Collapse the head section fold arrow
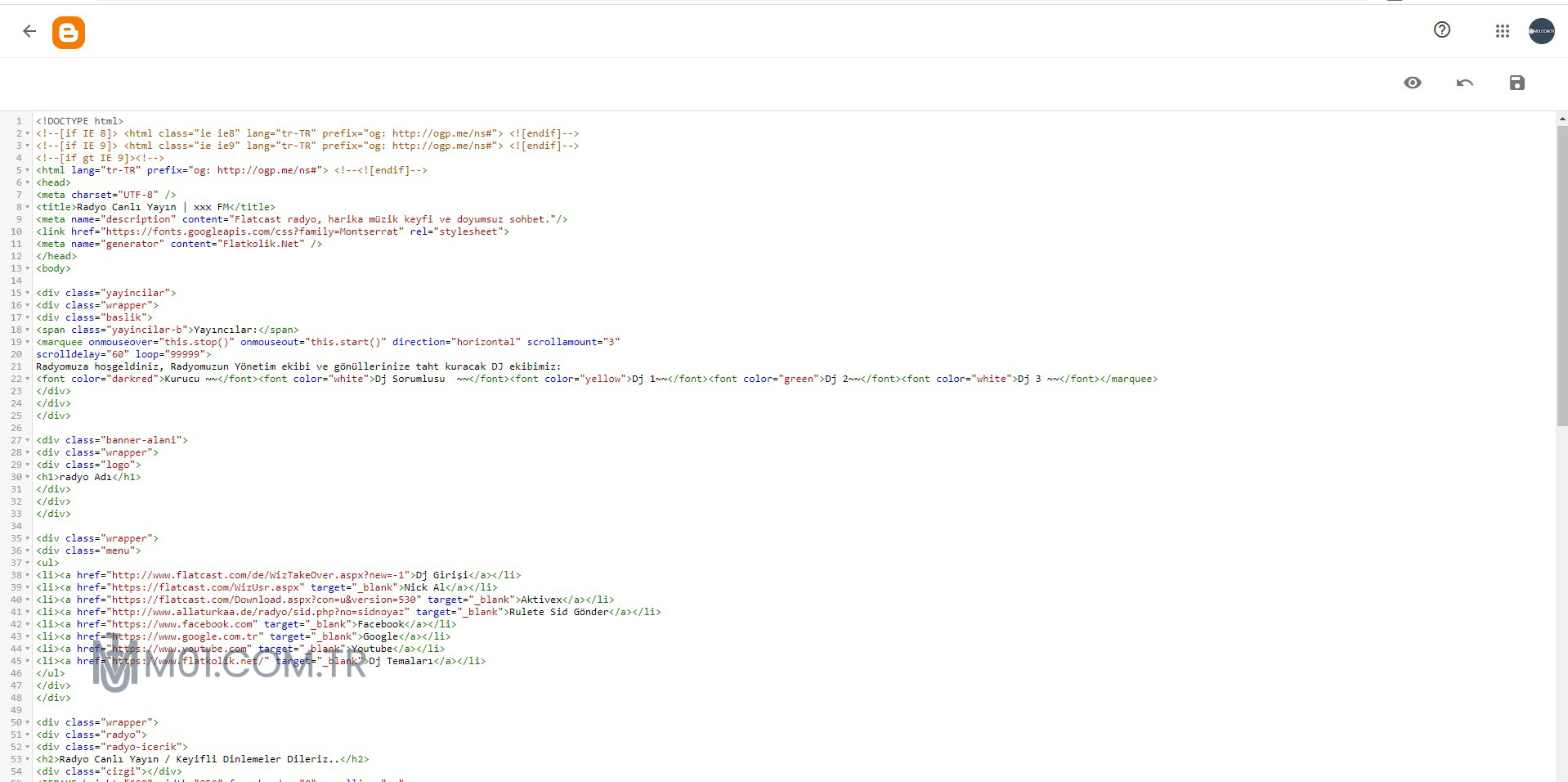1568x782 pixels. [27, 182]
